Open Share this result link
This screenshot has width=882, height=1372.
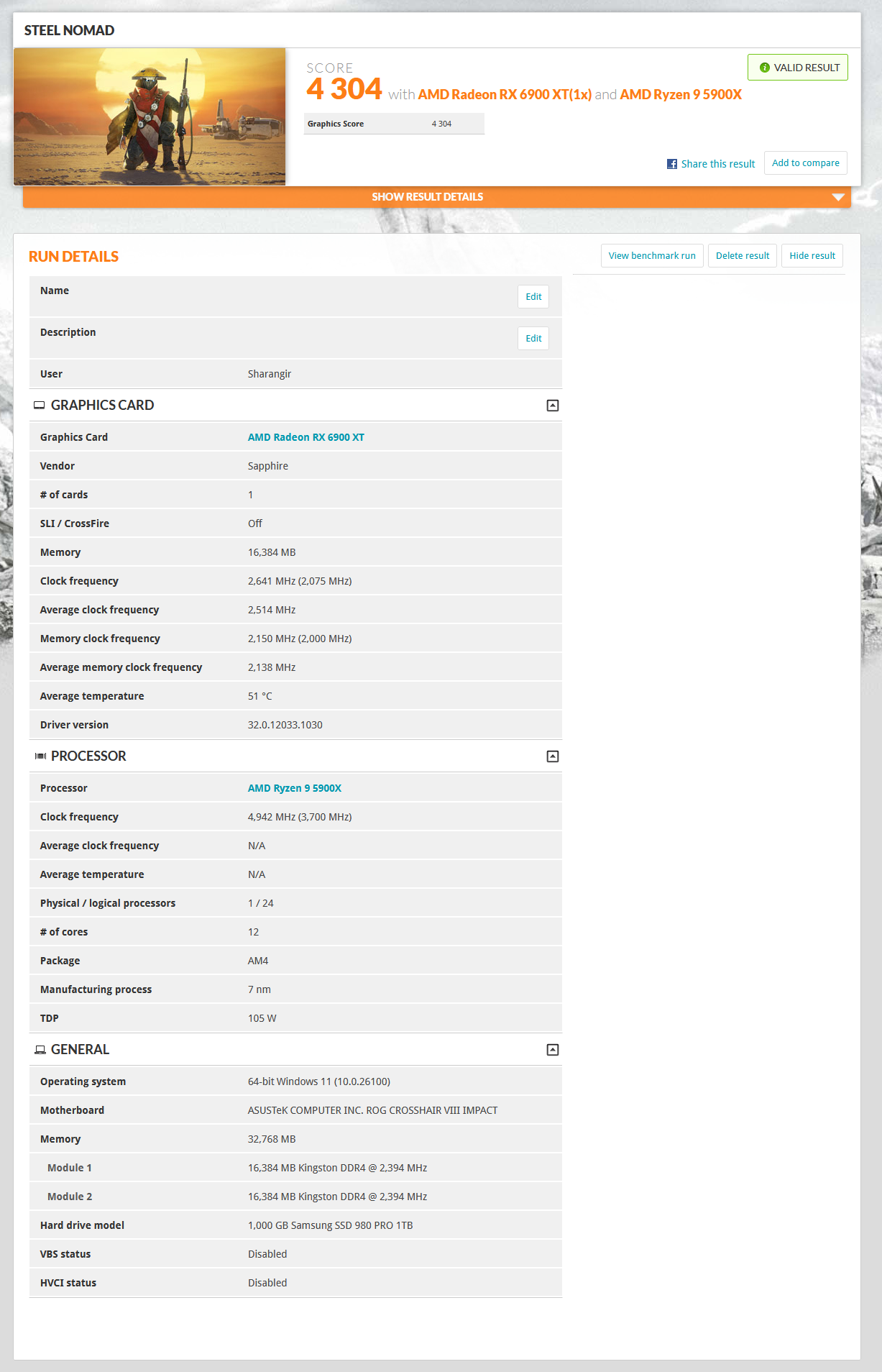tap(718, 164)
